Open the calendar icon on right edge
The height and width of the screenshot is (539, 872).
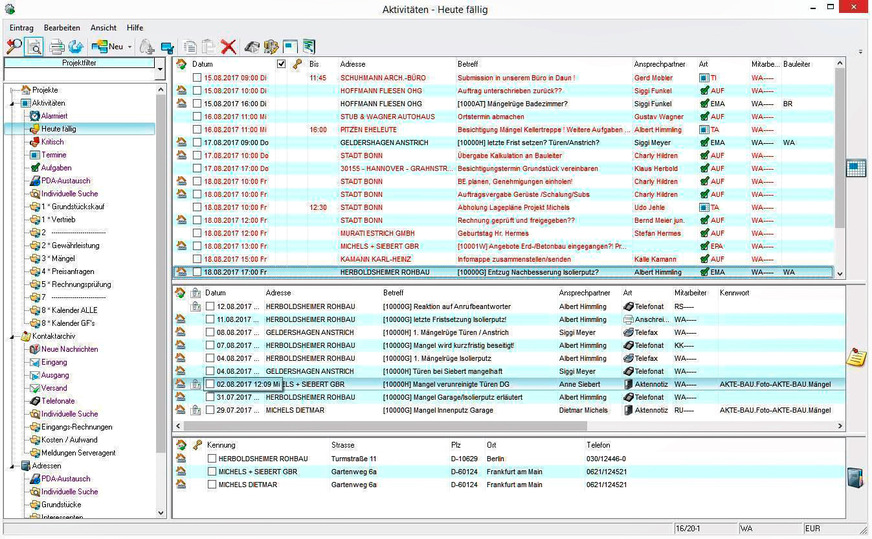(x=855, y=168)
